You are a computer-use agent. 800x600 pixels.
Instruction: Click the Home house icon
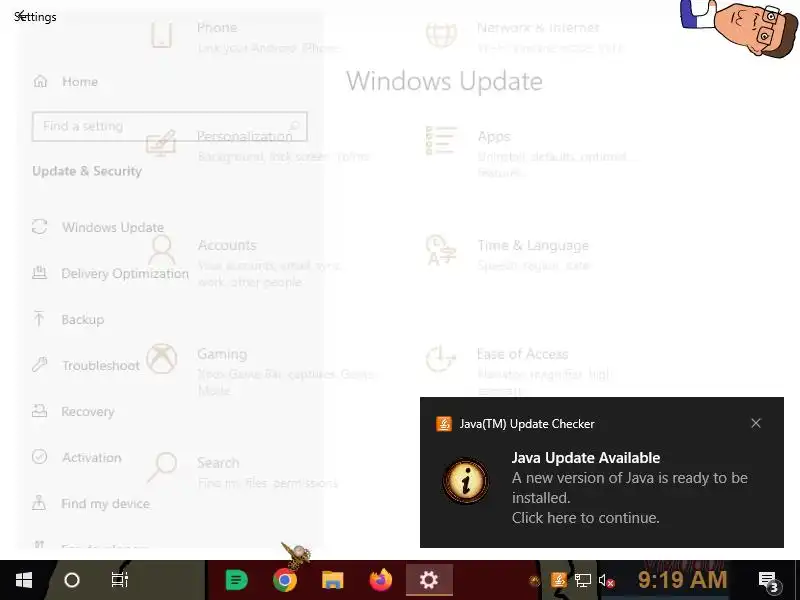coord(40,81)
